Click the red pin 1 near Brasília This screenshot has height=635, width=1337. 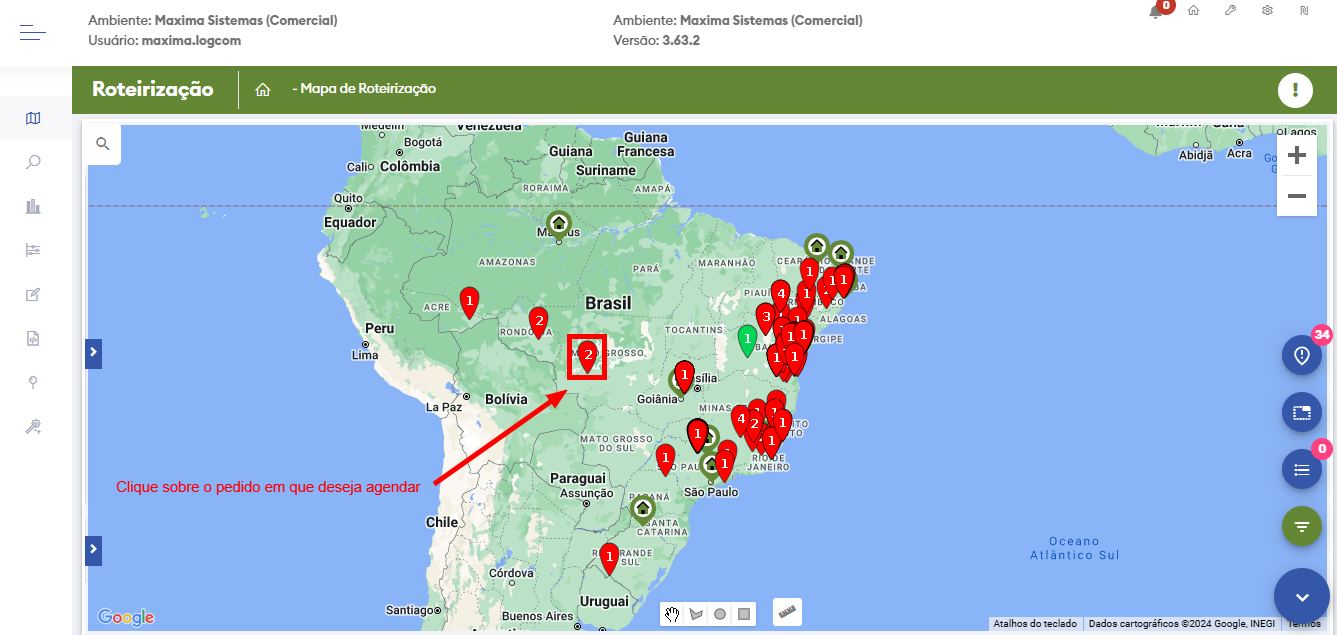[685, 377]
